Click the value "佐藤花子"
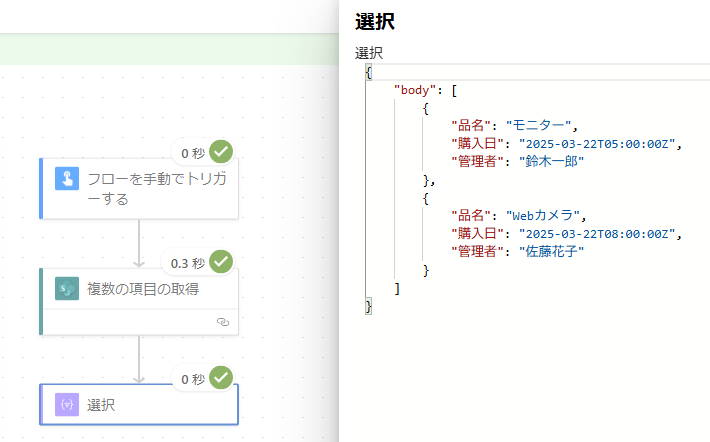This screenshot has height=442, width=710. pos(552,251)
